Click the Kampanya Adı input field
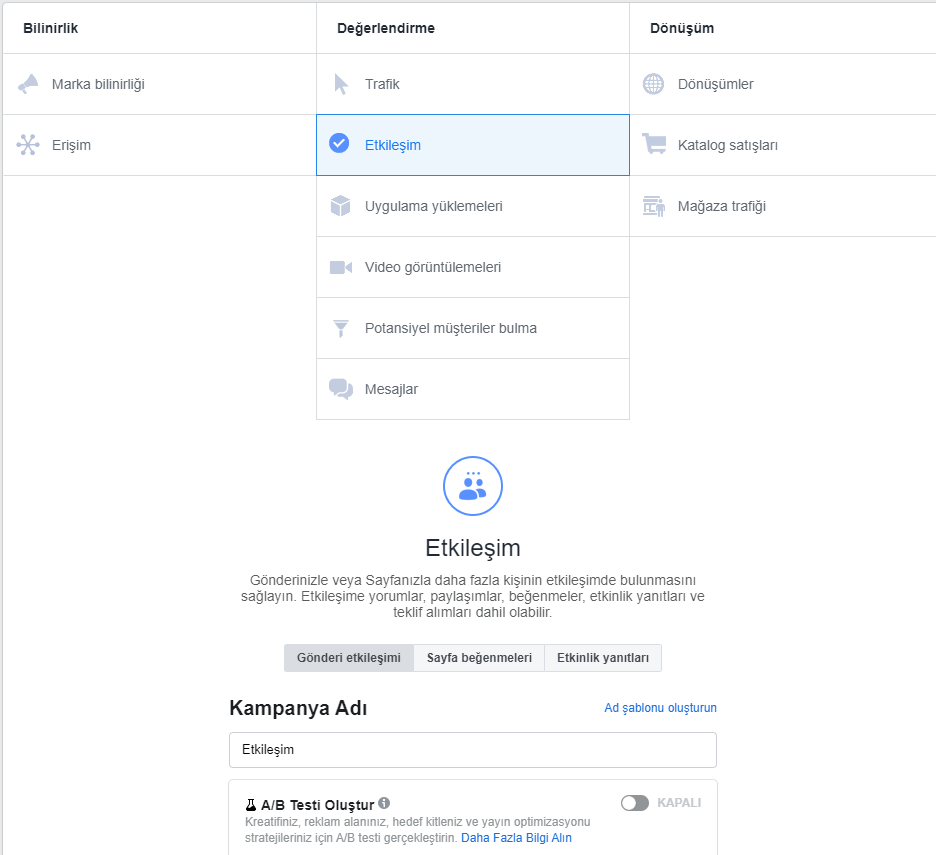 [x=473, y=750]
